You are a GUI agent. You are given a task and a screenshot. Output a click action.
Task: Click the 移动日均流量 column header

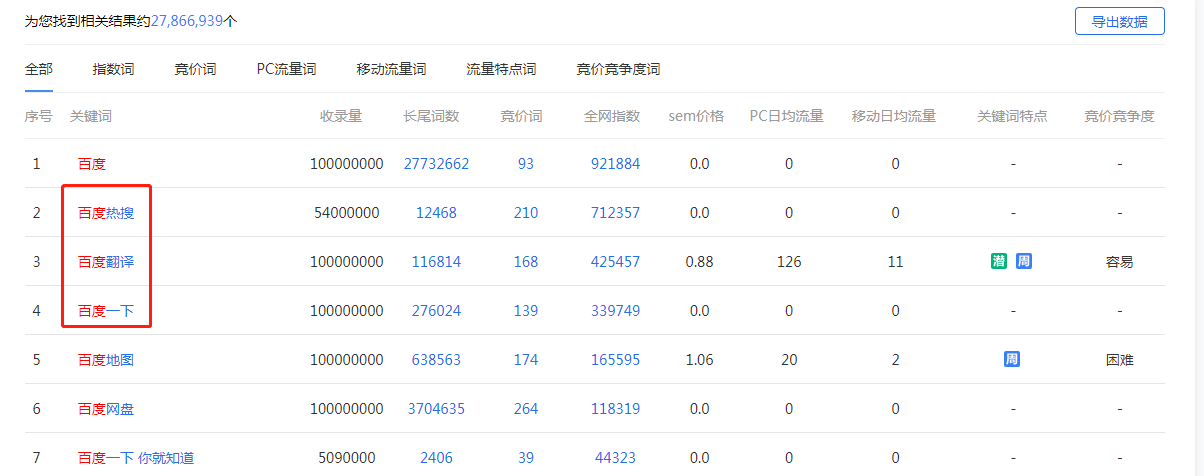(x=894, y=116)
